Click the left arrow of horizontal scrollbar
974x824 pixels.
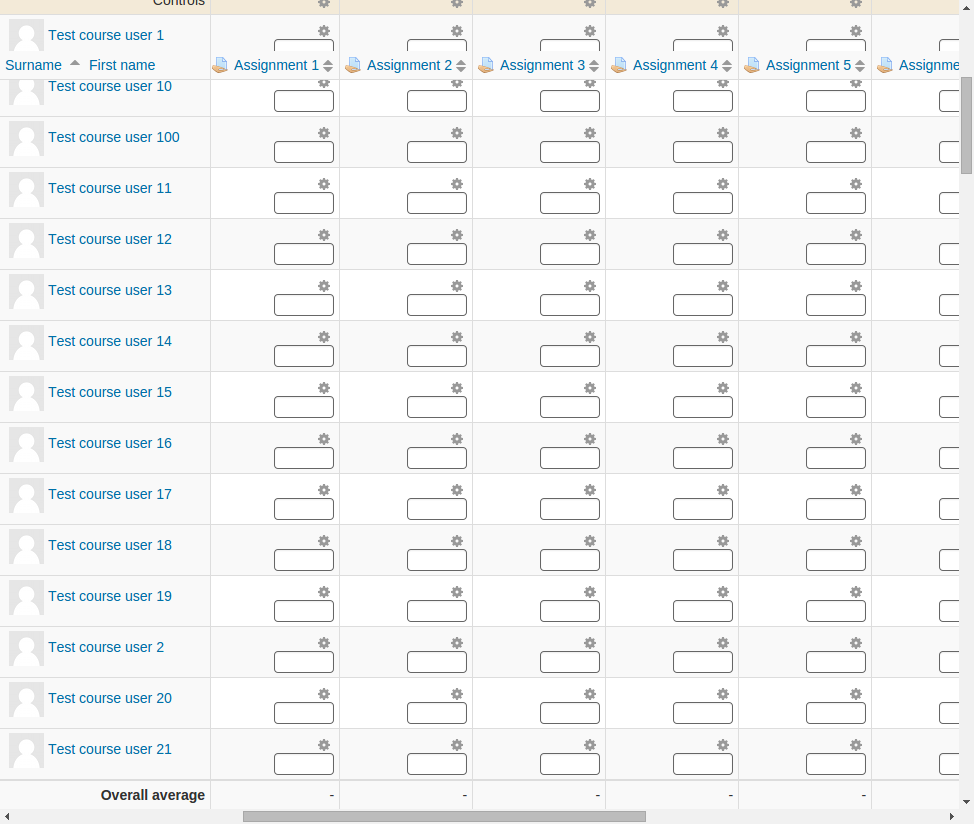(x=7, y=817)
